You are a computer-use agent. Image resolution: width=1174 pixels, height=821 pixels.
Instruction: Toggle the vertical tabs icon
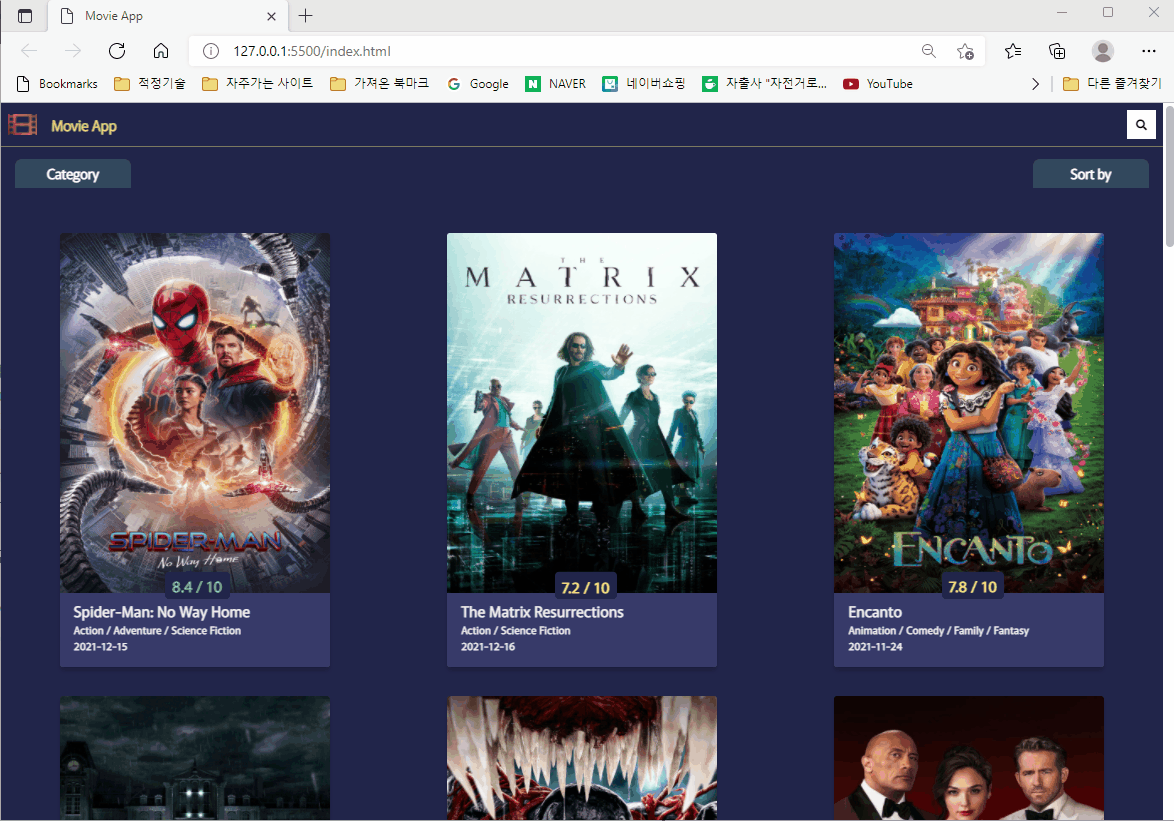pos(25,16)
